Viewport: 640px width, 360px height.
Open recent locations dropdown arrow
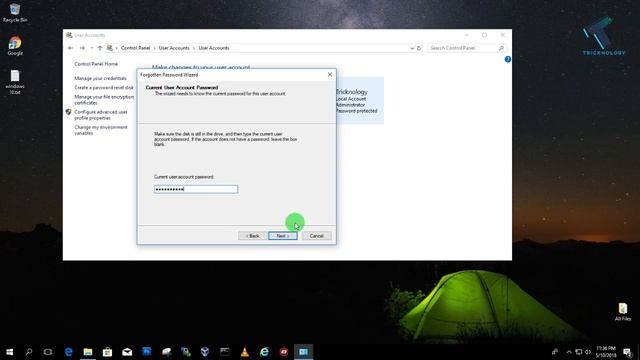click(91, 48)
